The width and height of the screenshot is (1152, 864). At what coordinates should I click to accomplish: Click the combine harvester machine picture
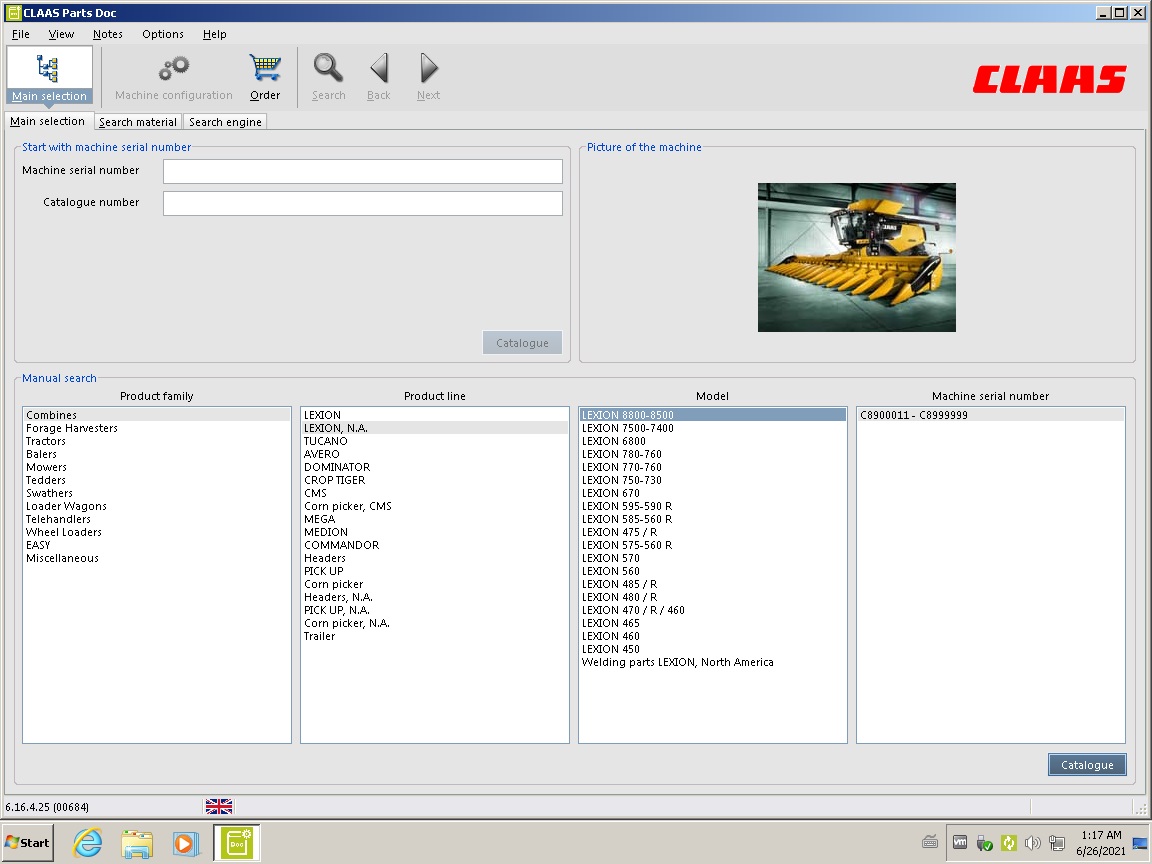pyautogui.click(x=857, y=257)
